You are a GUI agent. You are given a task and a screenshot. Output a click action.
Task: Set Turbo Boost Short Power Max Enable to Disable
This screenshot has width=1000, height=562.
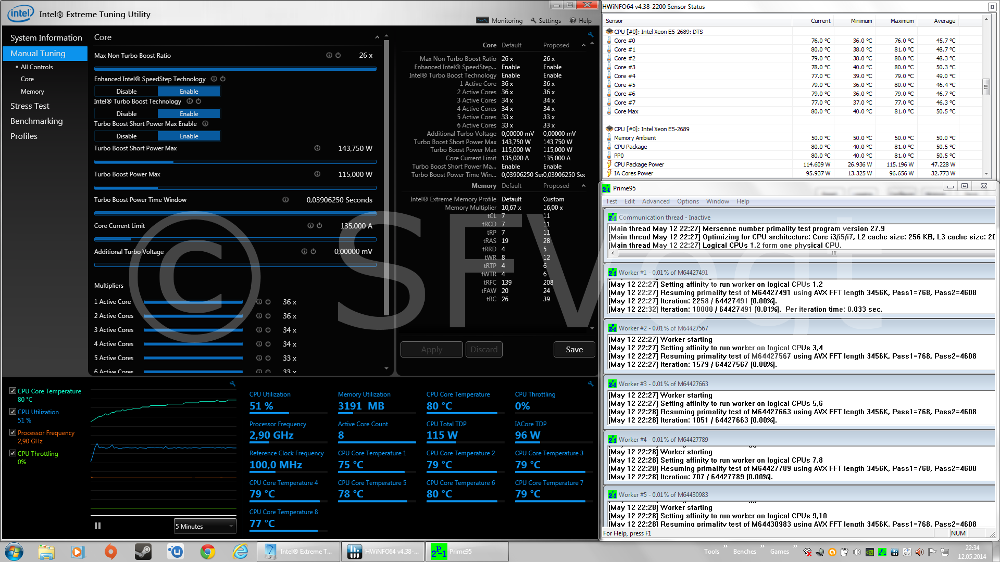pyautogui.click(x=126, y=136)
